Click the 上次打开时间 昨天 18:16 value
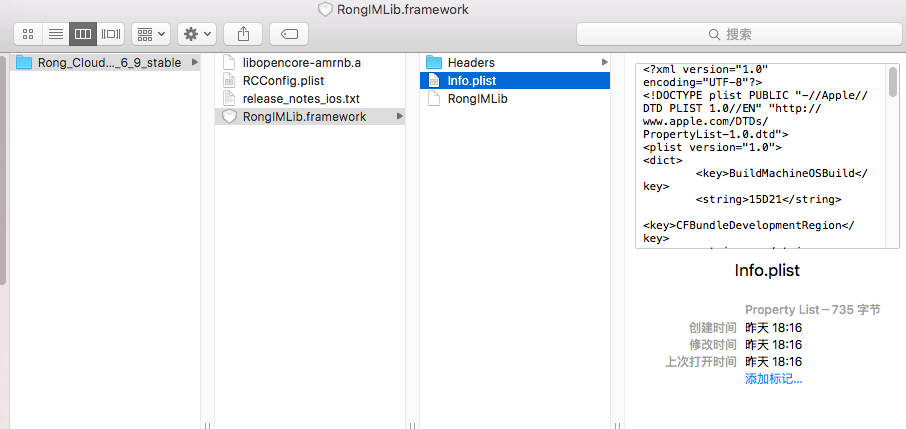This screenshot has width=906, height=429. pos(773,362)
